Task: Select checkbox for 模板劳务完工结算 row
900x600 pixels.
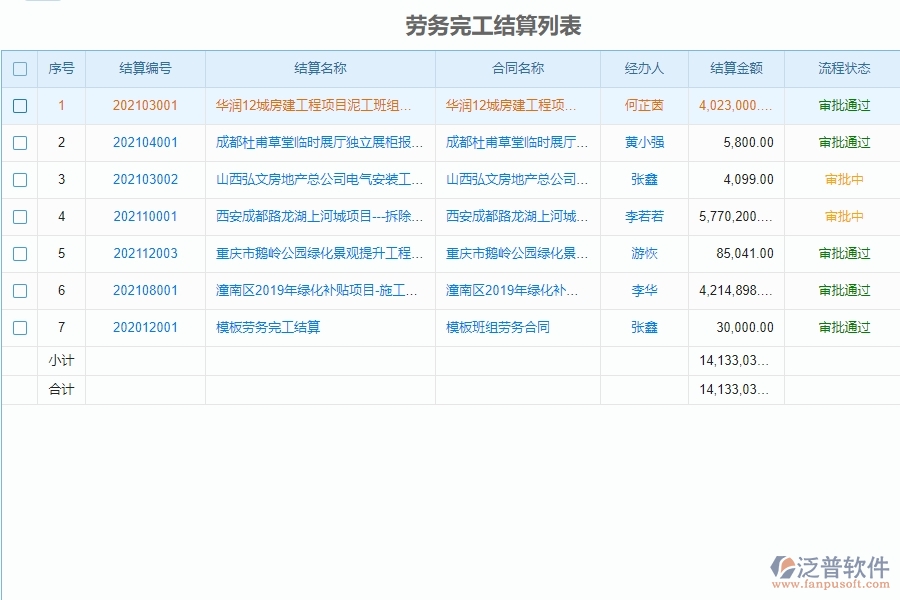Action: 20,327
